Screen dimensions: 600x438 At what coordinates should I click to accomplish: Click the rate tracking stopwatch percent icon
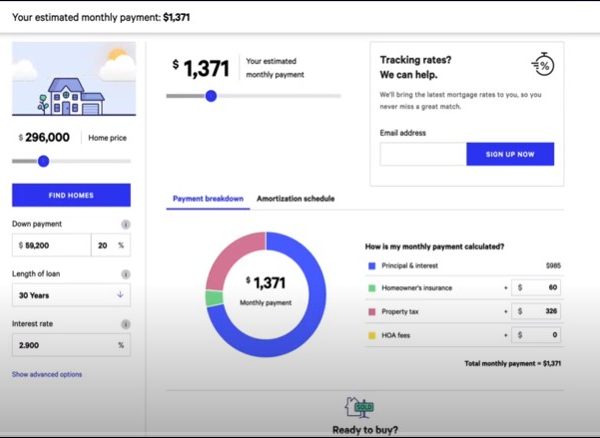point(543,65)
